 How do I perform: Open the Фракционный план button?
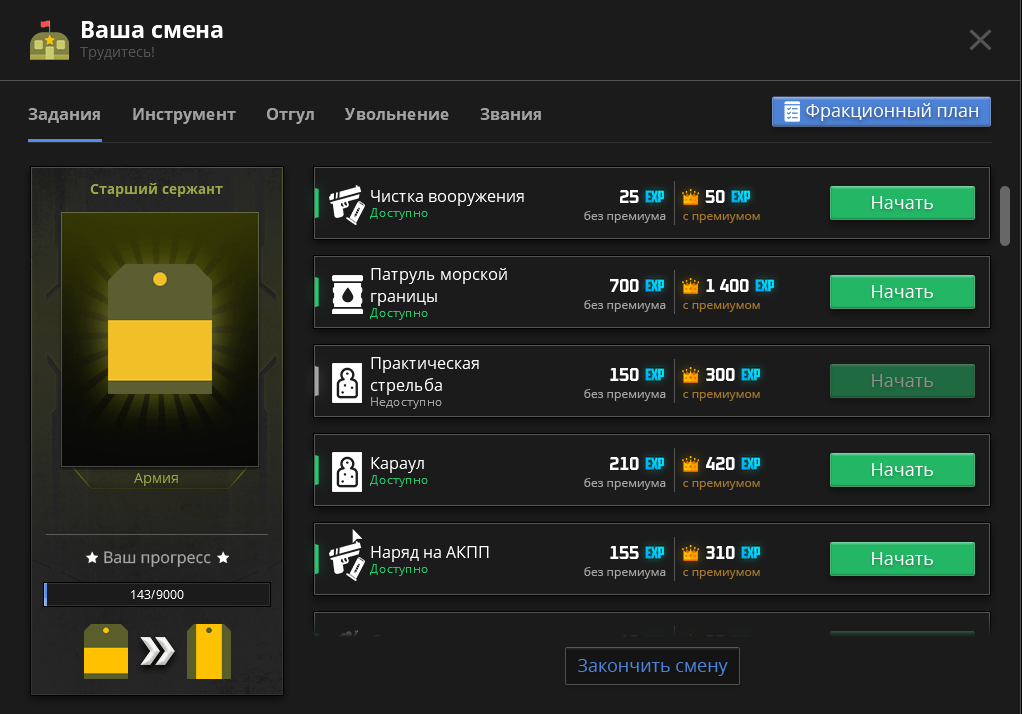tap(881, 112)
